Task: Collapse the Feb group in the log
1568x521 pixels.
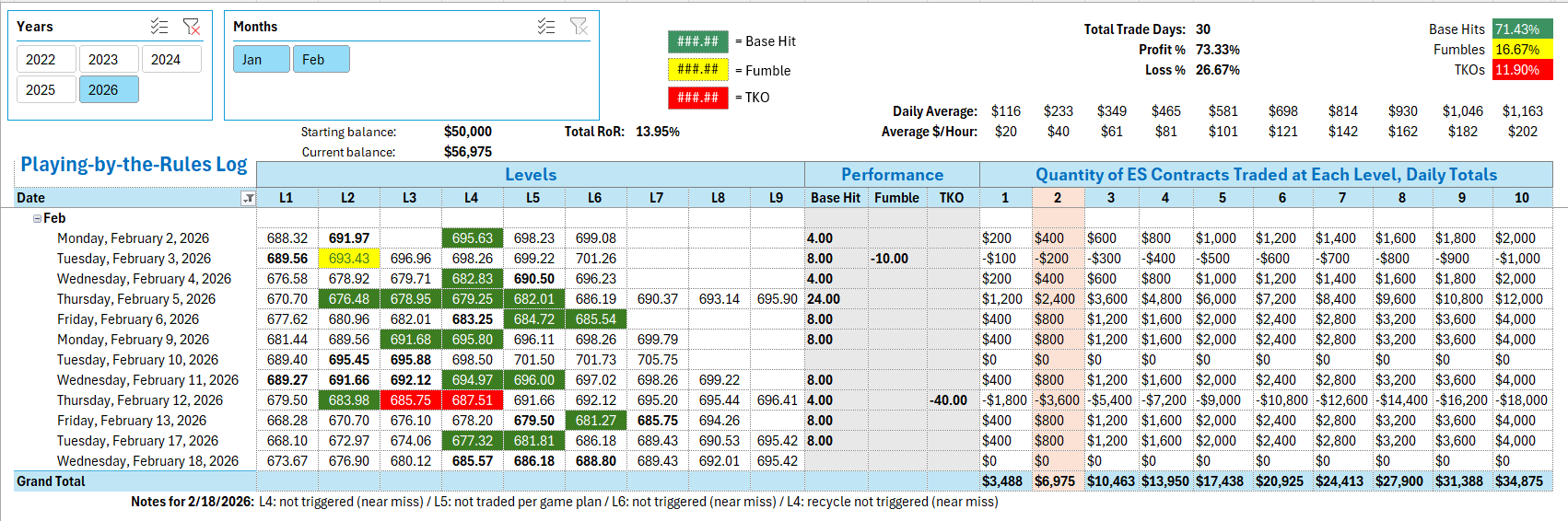Action: pyautogui.click(x=38, y=219)
